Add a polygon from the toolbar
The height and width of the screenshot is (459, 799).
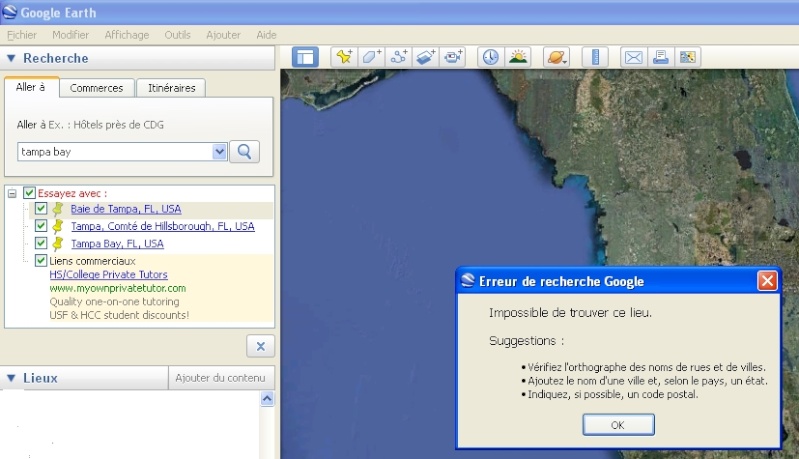point(371,57)
